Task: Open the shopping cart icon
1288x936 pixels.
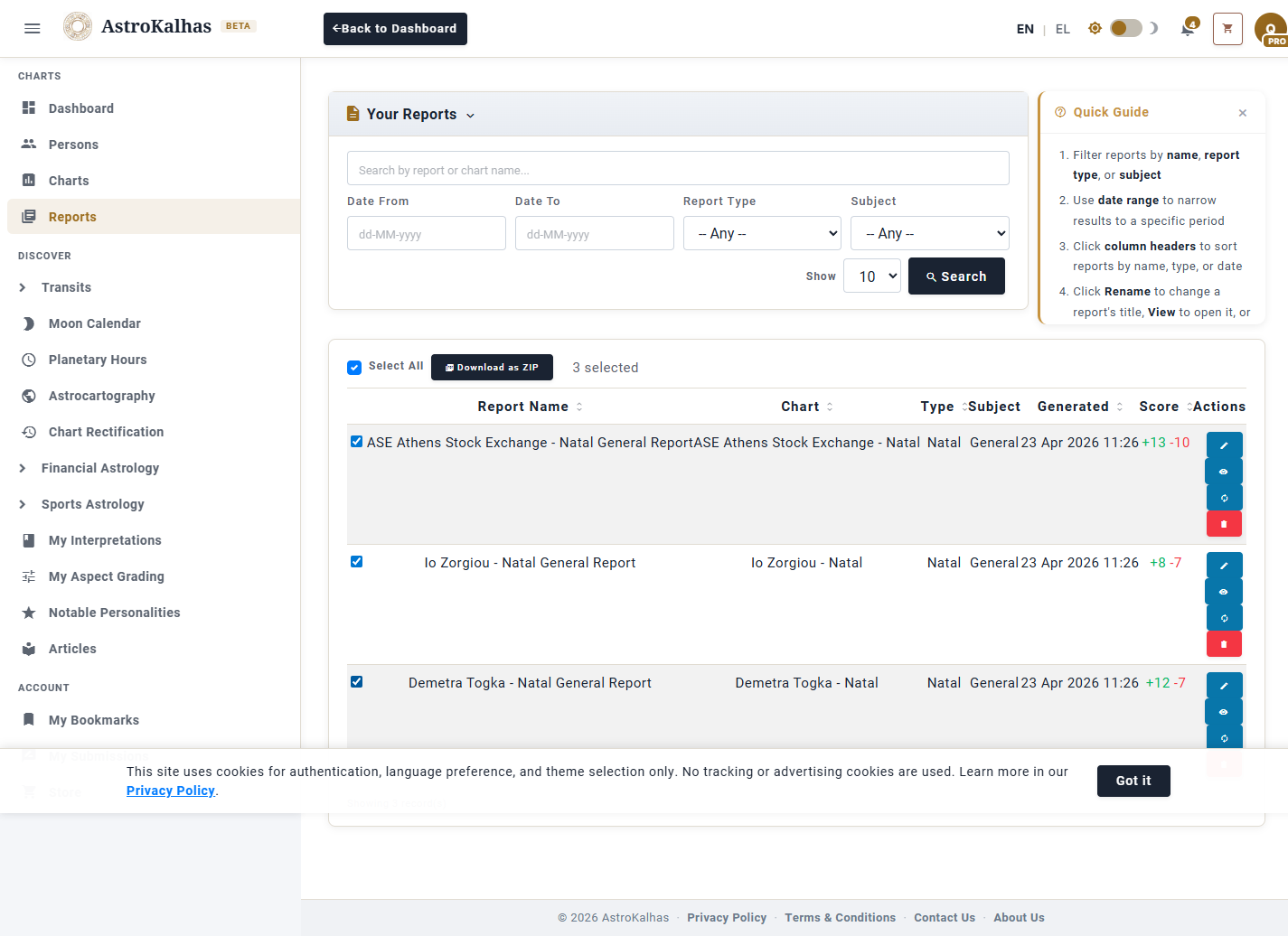Action: [1227, 29]
